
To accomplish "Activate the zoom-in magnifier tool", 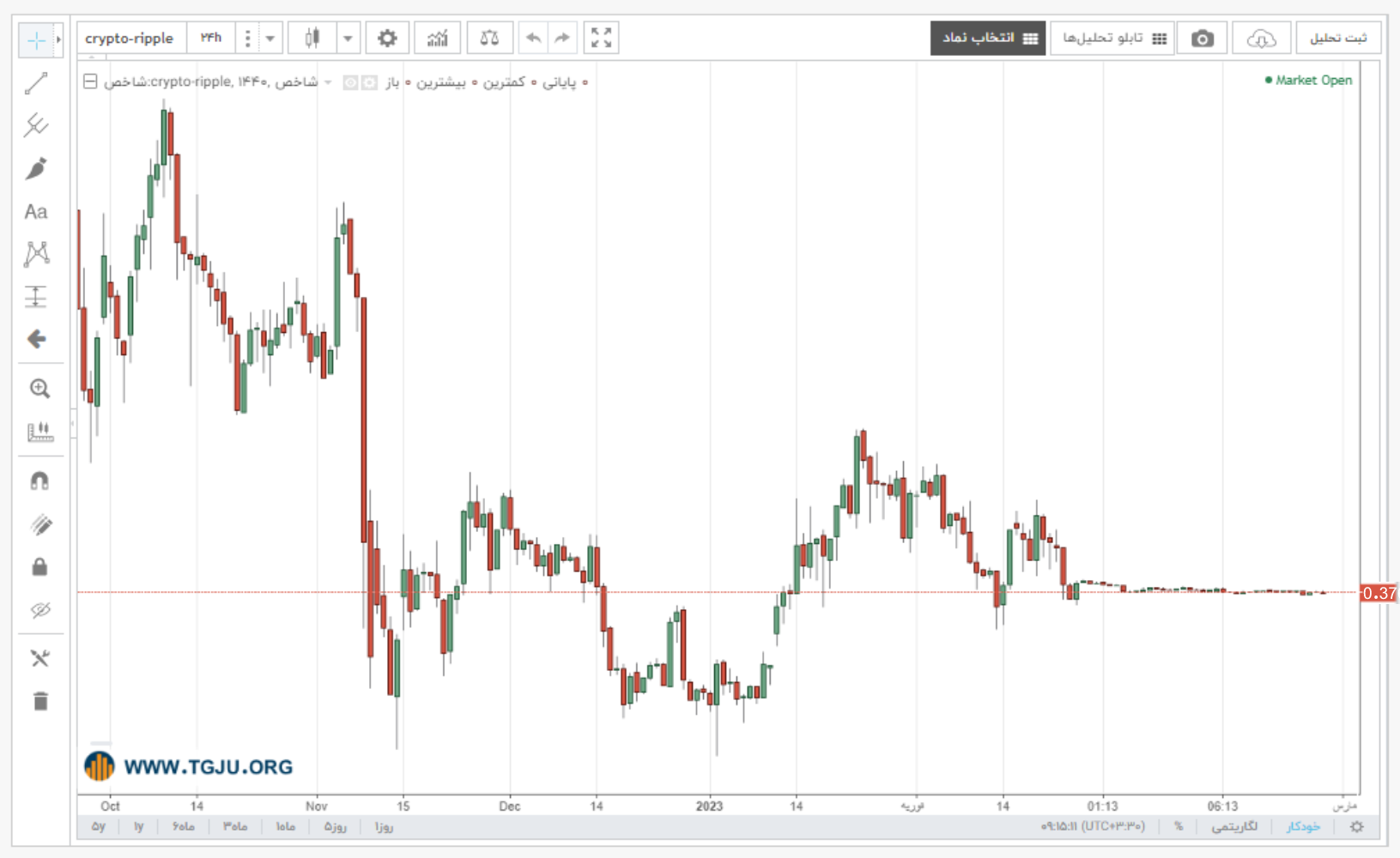I will (39, 389).
